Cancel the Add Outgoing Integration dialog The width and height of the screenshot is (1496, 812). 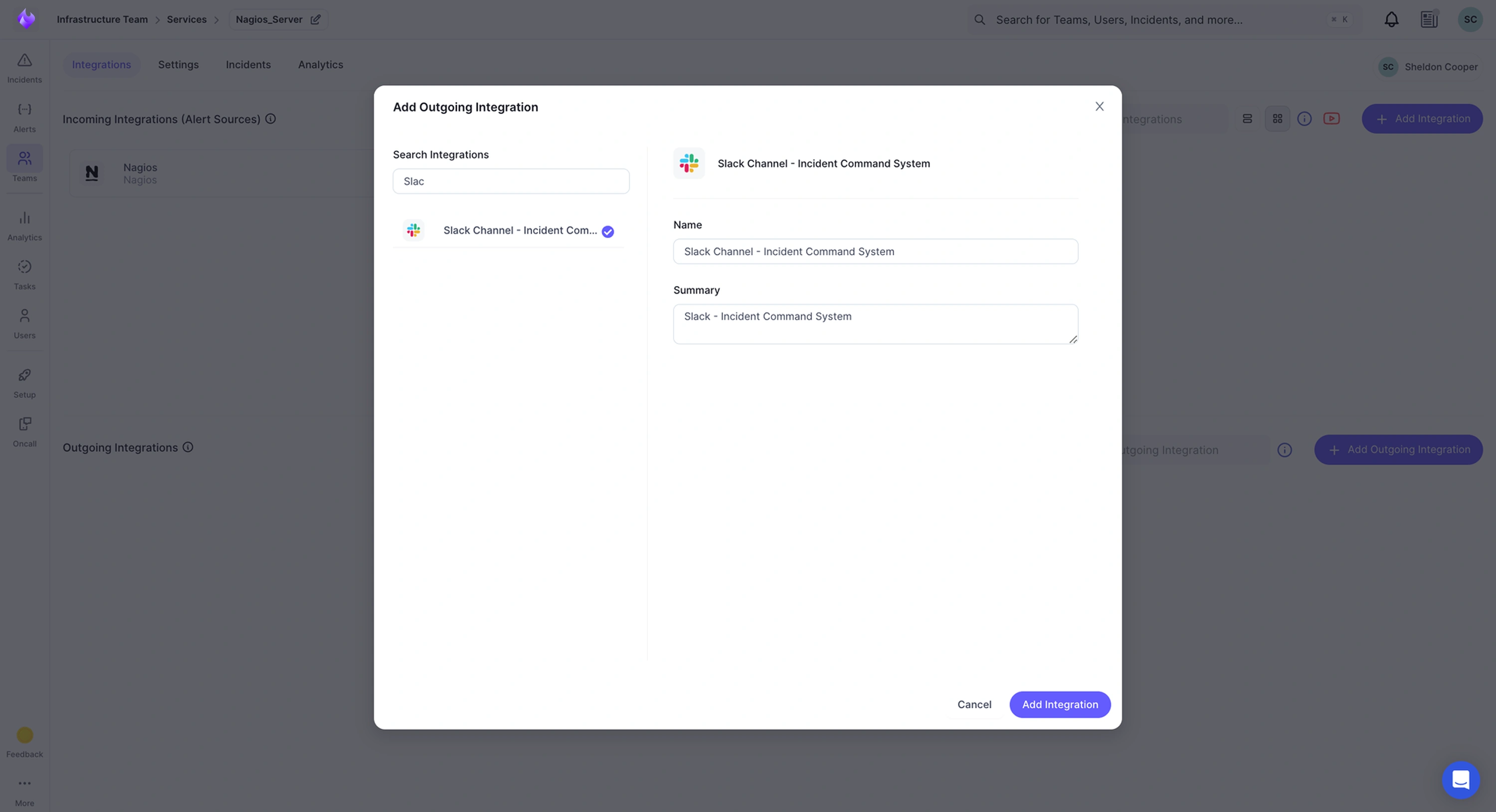pyautogui.click(x=974, y=704)
